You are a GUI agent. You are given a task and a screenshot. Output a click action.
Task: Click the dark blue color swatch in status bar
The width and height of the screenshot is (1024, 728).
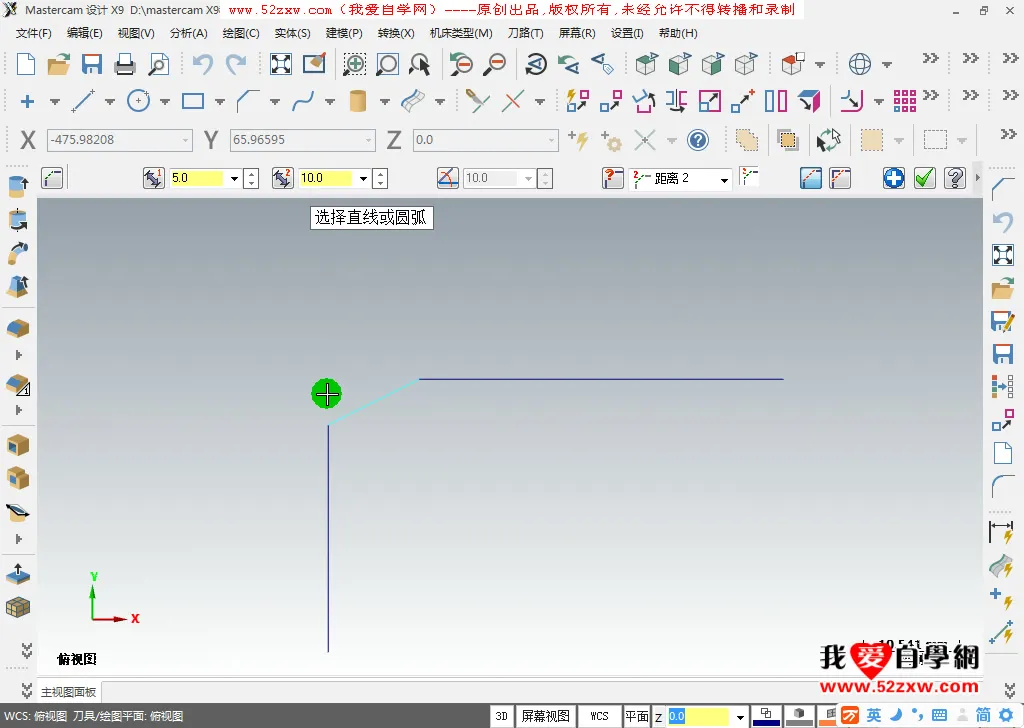766,717
